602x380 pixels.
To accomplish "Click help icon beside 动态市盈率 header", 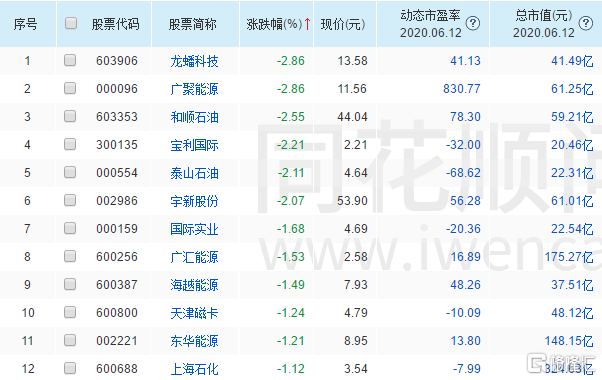I will (473, 23).
